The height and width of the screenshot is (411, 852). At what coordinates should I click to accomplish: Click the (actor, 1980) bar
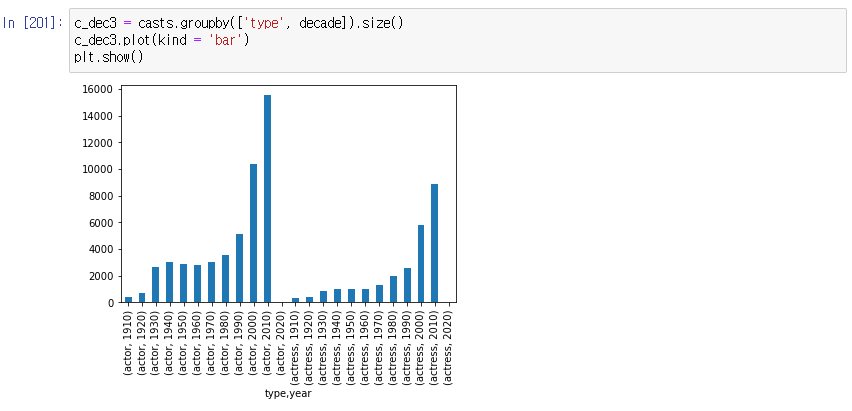pos(225,278)
